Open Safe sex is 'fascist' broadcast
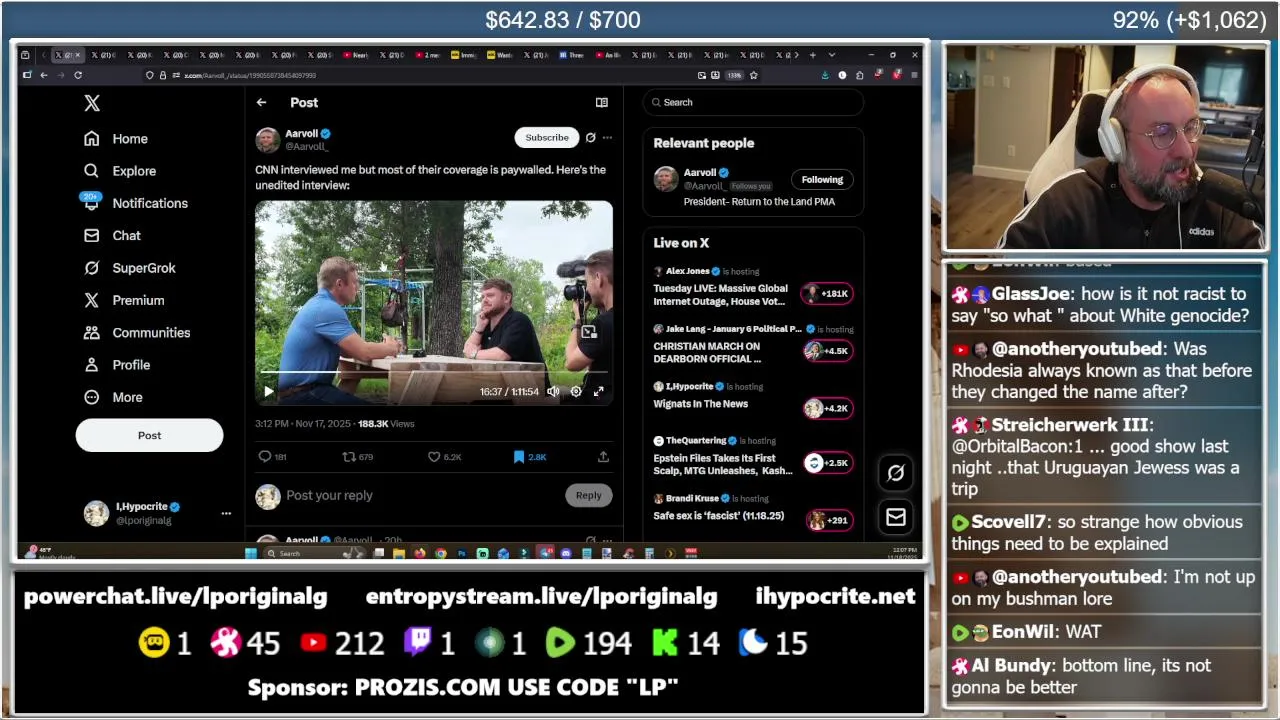1280x720 pixels. [718, 516]
